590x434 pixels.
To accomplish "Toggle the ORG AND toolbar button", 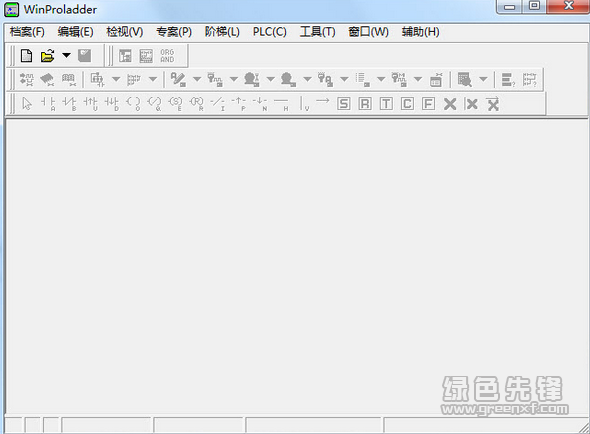I will point(167,56).
